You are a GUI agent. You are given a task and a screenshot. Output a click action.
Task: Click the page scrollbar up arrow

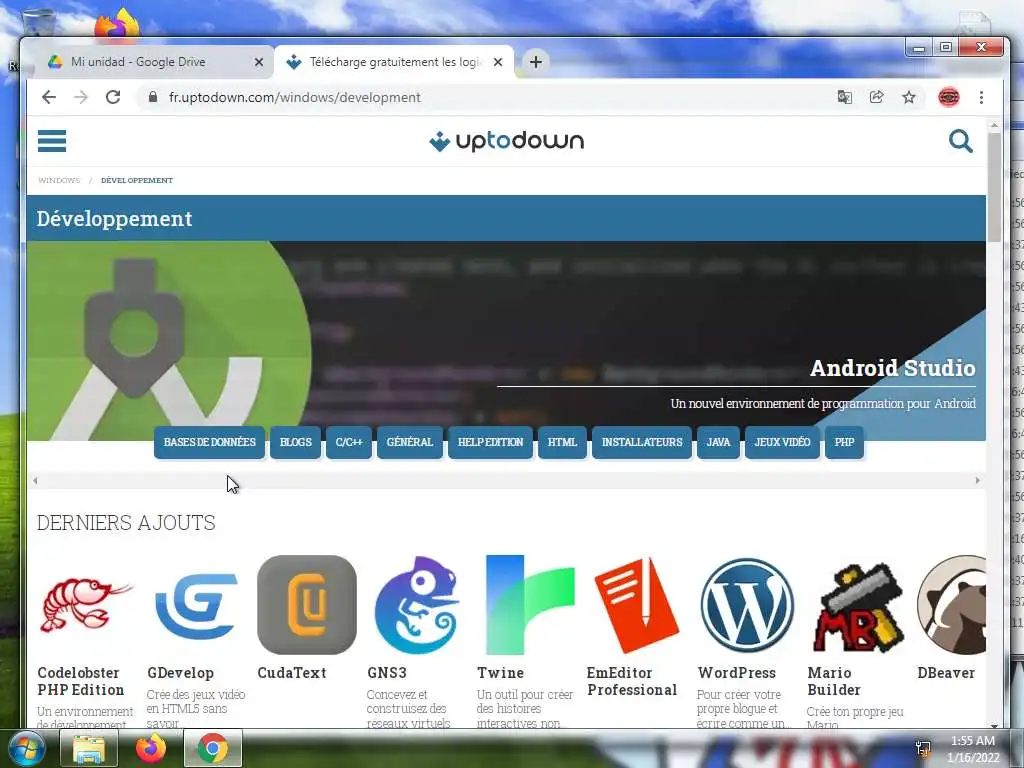[994, 125]
